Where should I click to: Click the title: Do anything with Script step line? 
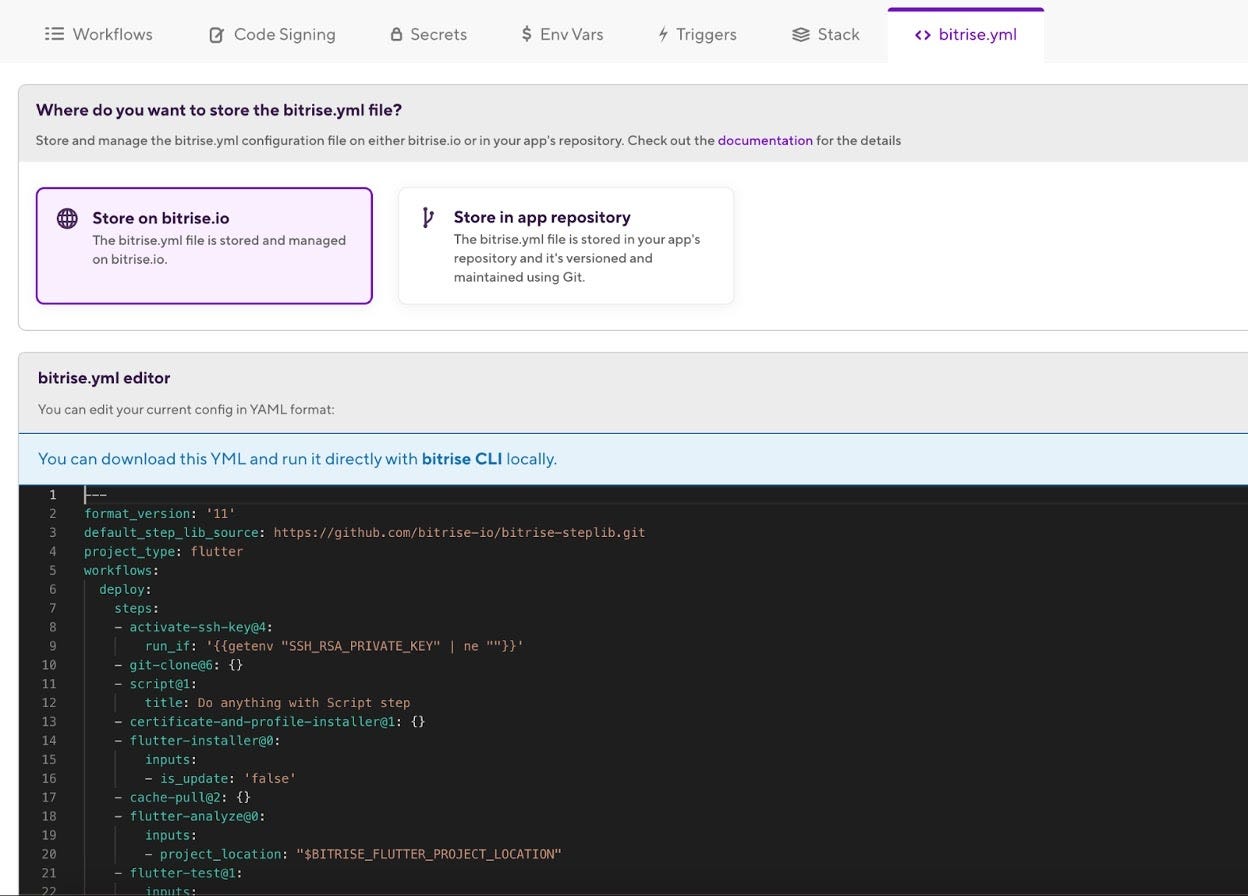pyautogui.click(x=278, y=703)
